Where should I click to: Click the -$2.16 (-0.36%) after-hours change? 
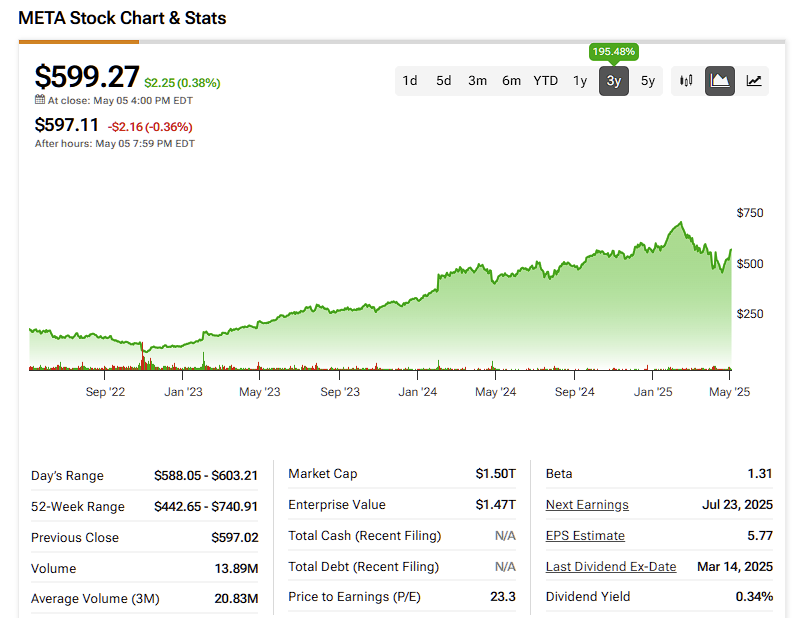tap(150, 127)
